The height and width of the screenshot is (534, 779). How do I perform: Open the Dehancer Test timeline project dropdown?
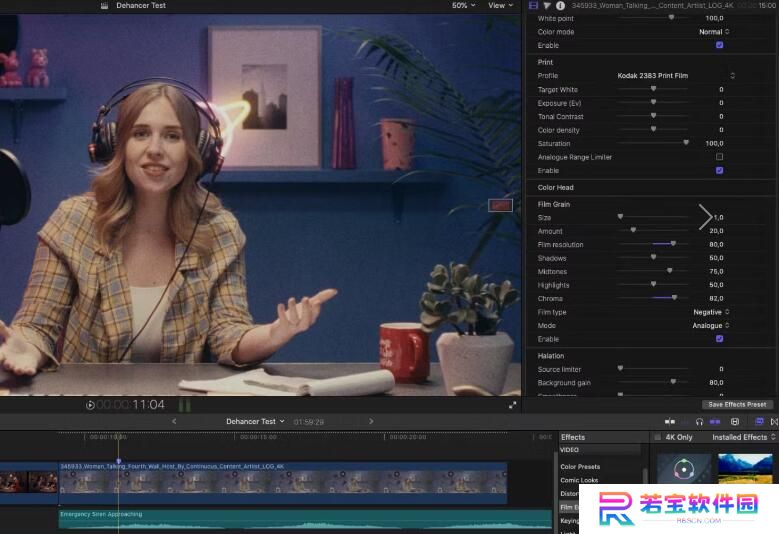point(255,421)
